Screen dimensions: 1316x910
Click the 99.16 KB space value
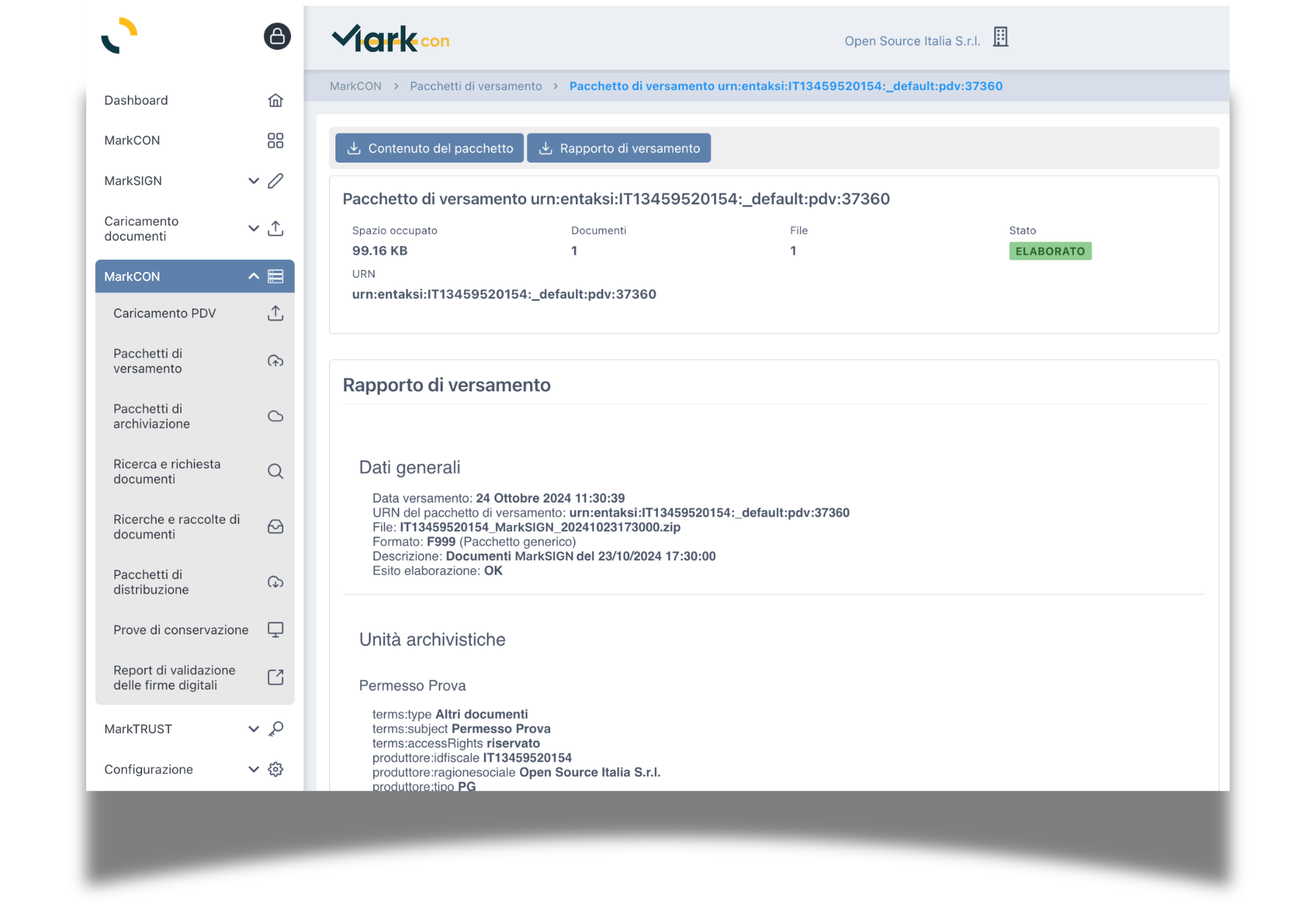[x=380, y=251]
